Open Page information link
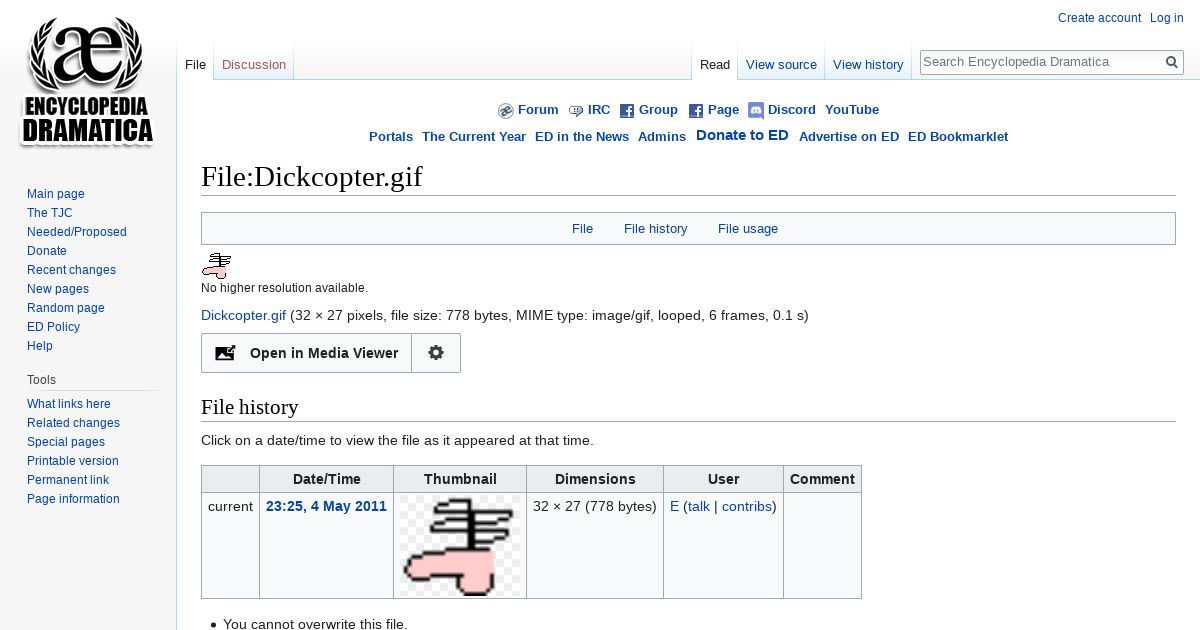The image size is (1200, 630). [x=73, y=499]
